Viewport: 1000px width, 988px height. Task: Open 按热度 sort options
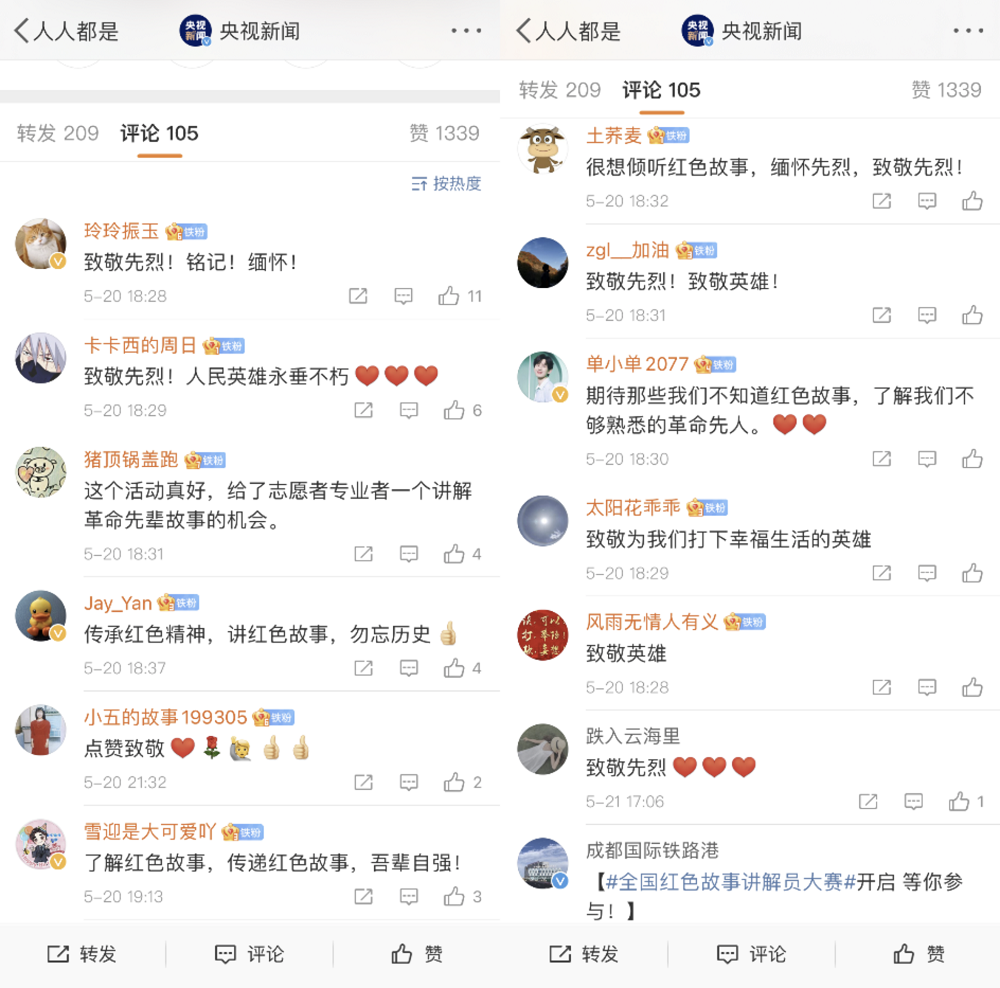click(x=446, y=184)
